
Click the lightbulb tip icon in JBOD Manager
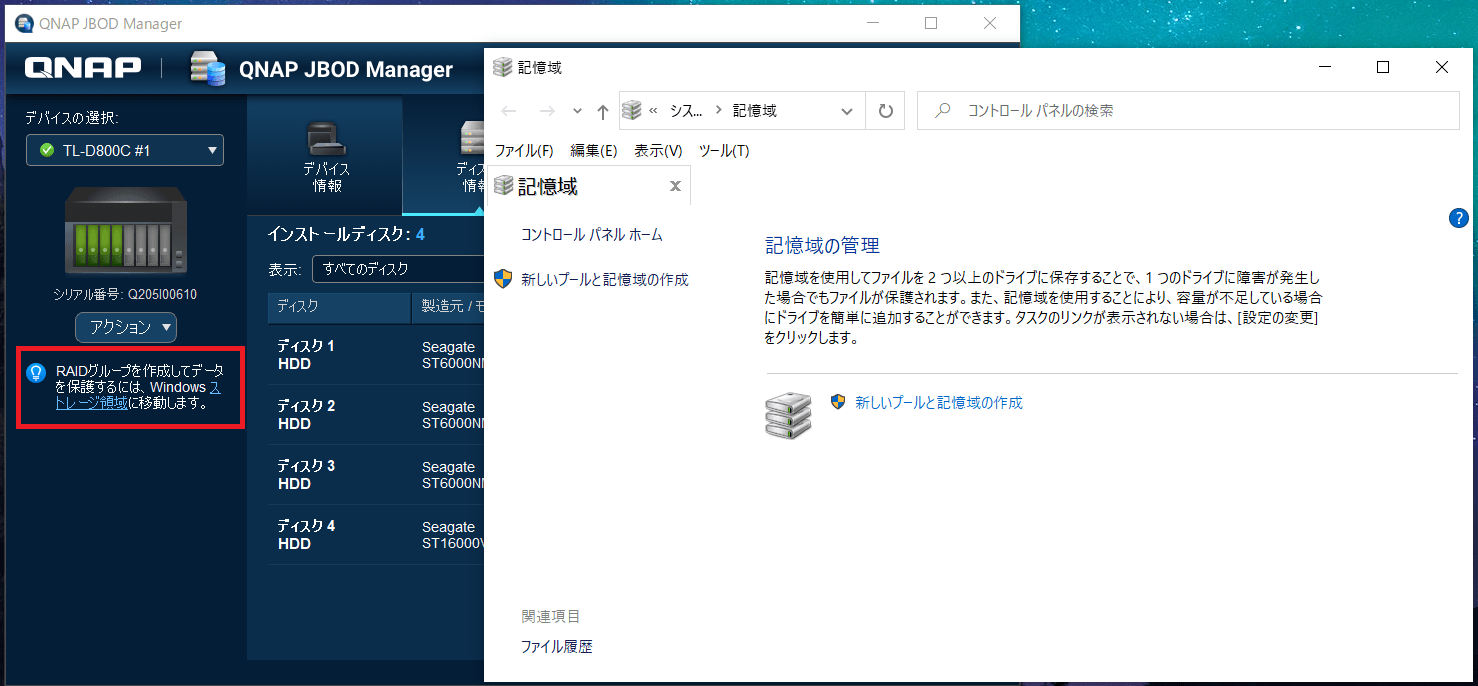(x=37, y=373)
